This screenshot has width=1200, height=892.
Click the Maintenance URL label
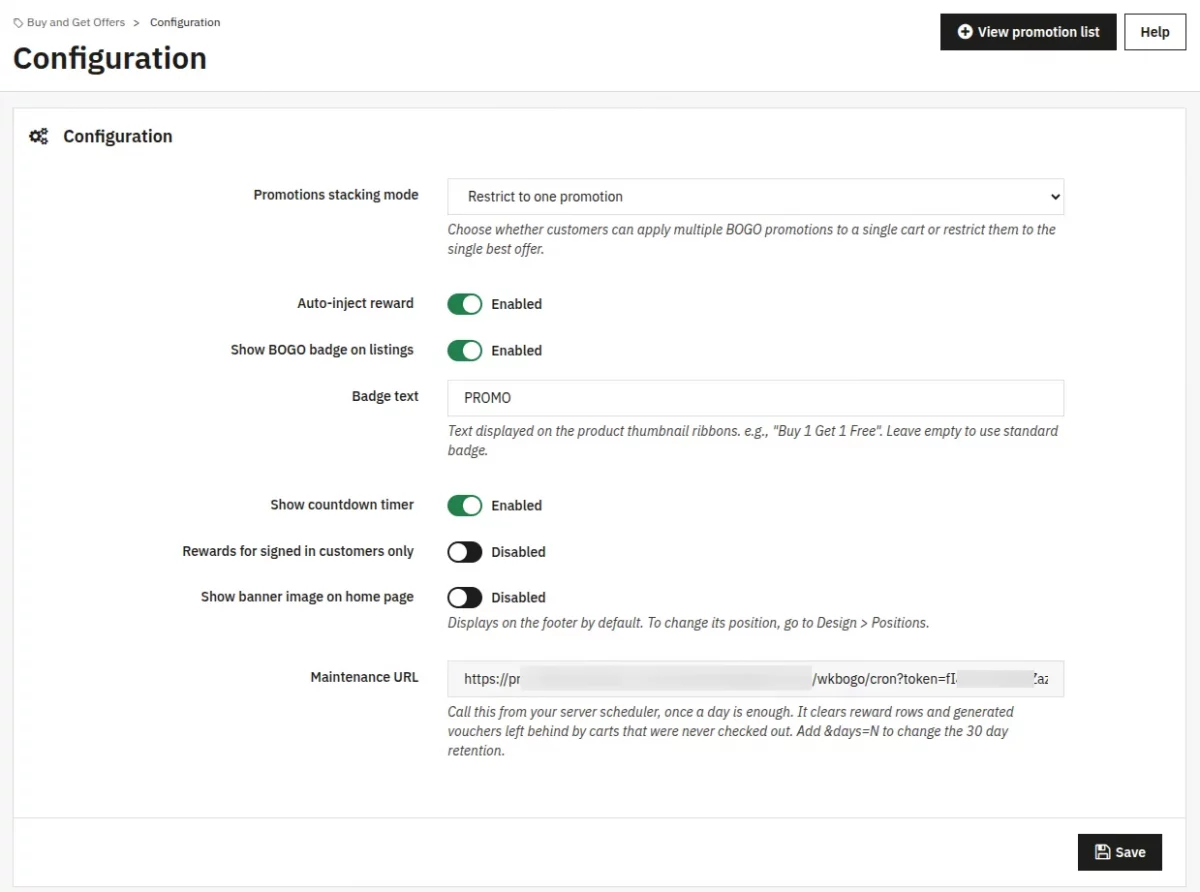pos(365,677)
